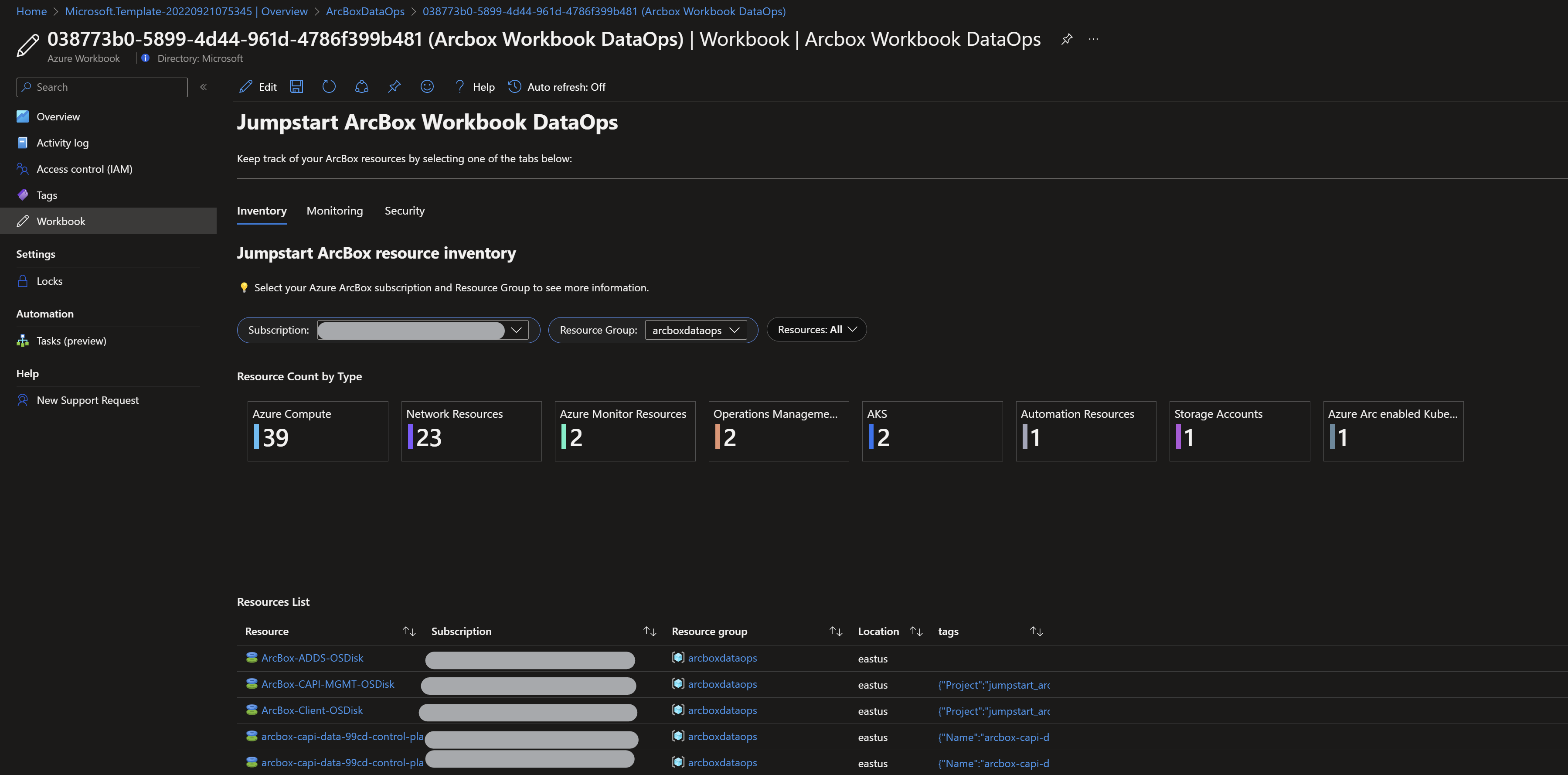Click the smiley feedback icon
Image resolution: width=1568 pixels, height=775 pixels.
[427, 86]
